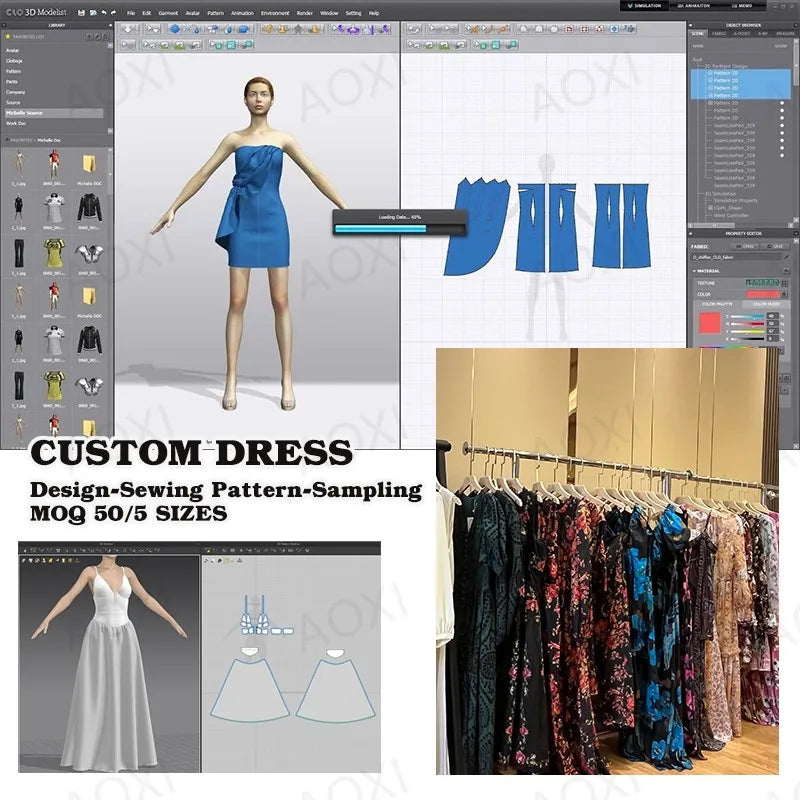
Task: Click the black K color slider
Action: click(746, 338)
